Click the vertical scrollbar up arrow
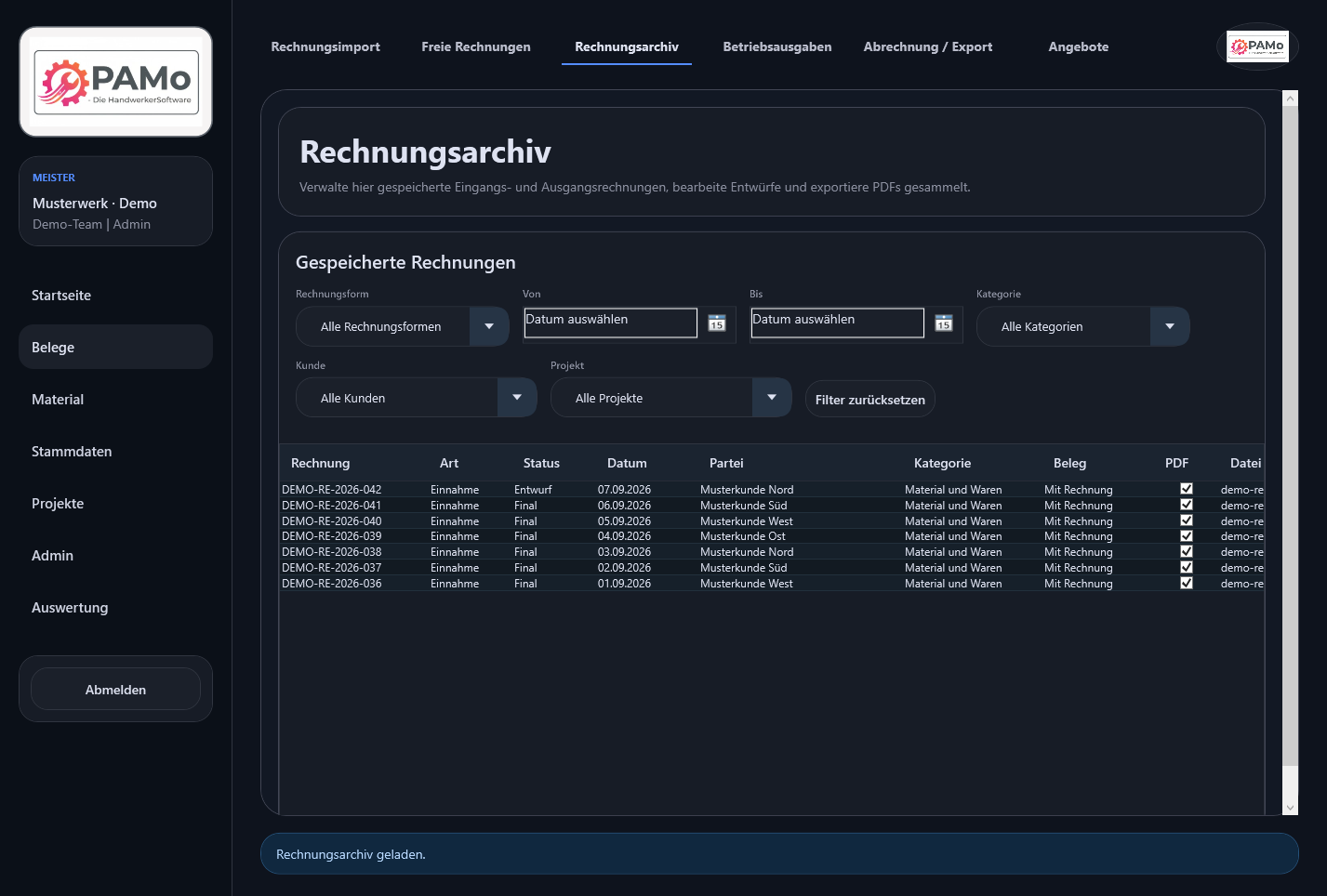This screenshot has height=896, width=1327. pyautogui.click(x=1290, y=98)
